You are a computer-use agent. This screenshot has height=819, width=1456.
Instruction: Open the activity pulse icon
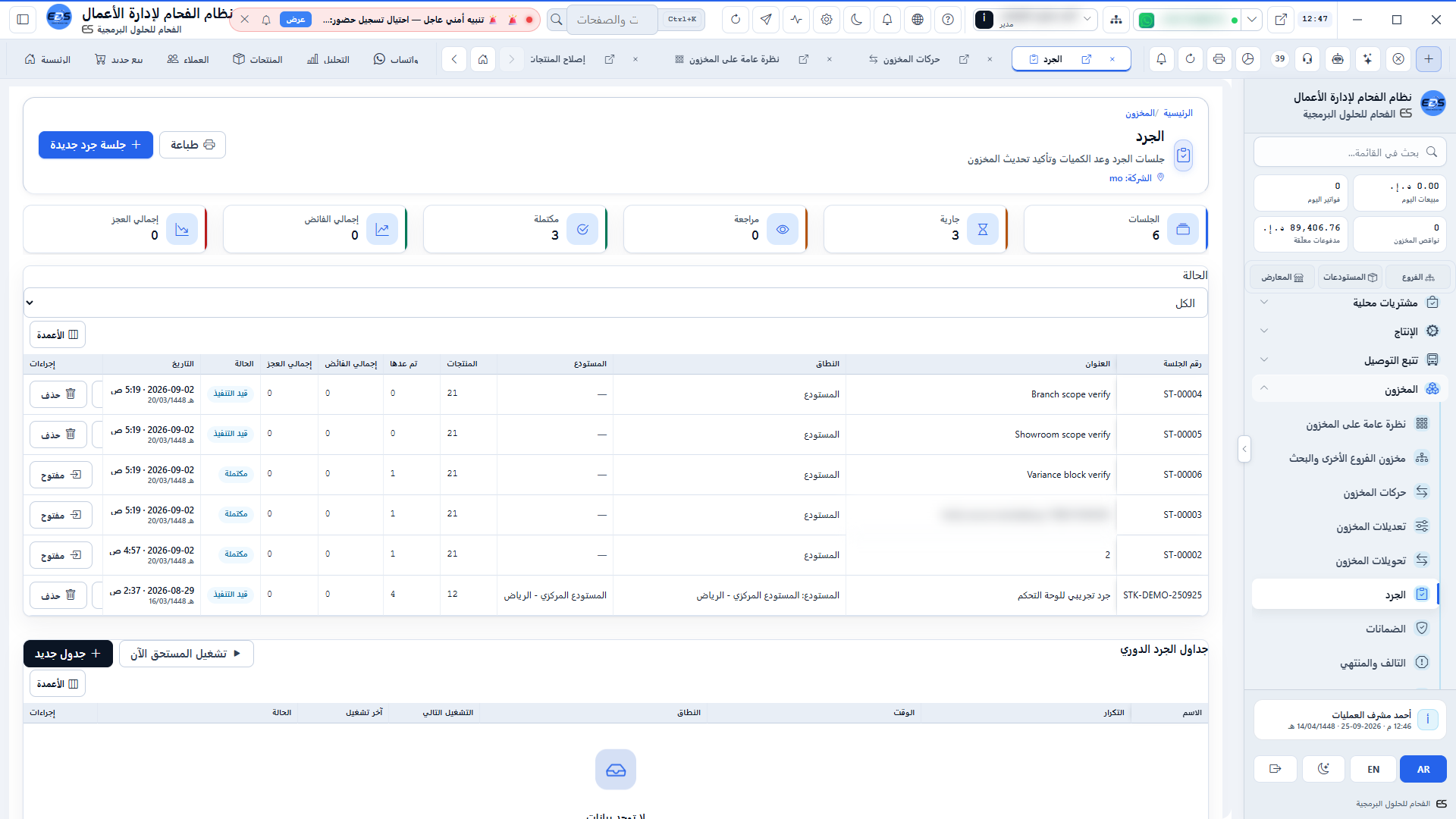pos(796,20)
